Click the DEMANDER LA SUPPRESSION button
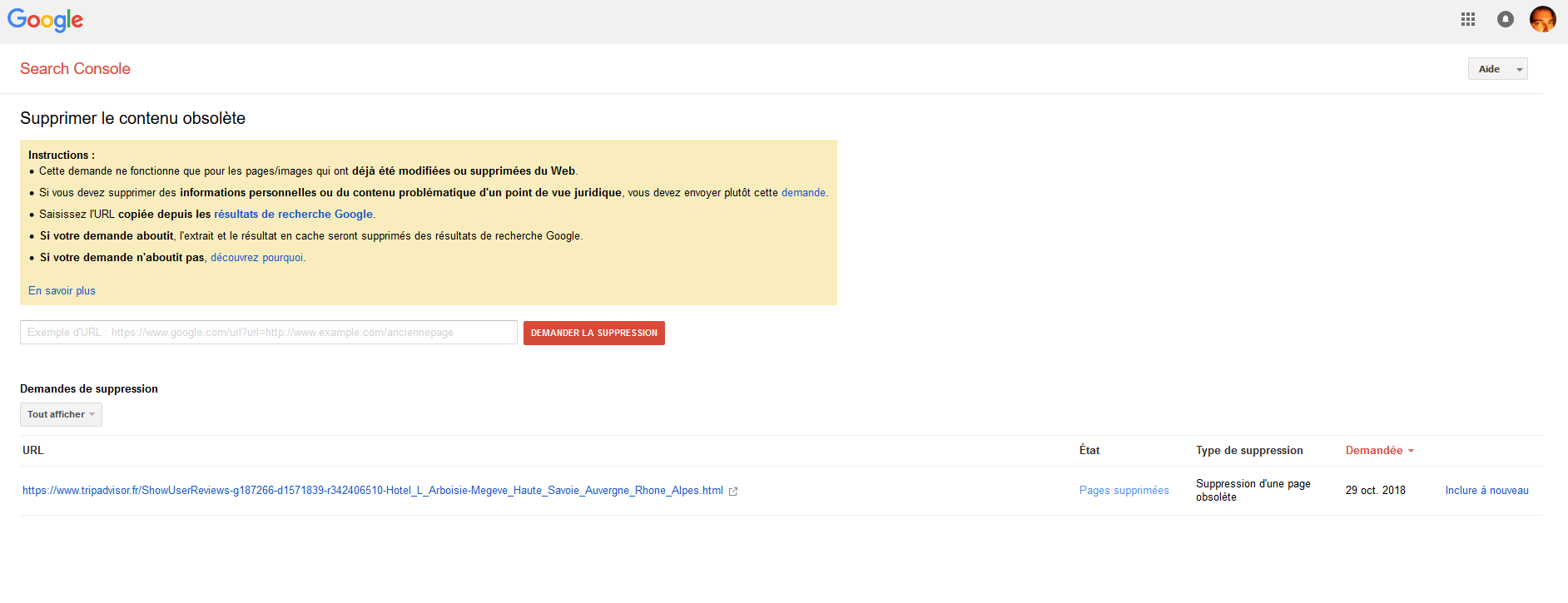Viewport: 1568px width, 603px height. coord(594,333)
